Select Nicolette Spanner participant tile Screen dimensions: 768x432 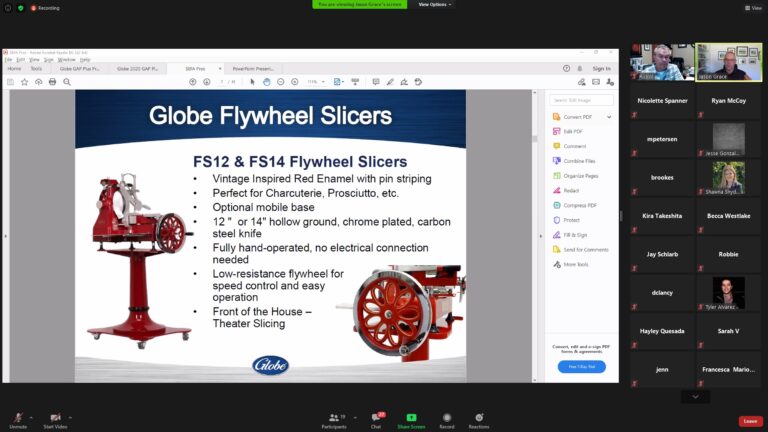point(662,100)
